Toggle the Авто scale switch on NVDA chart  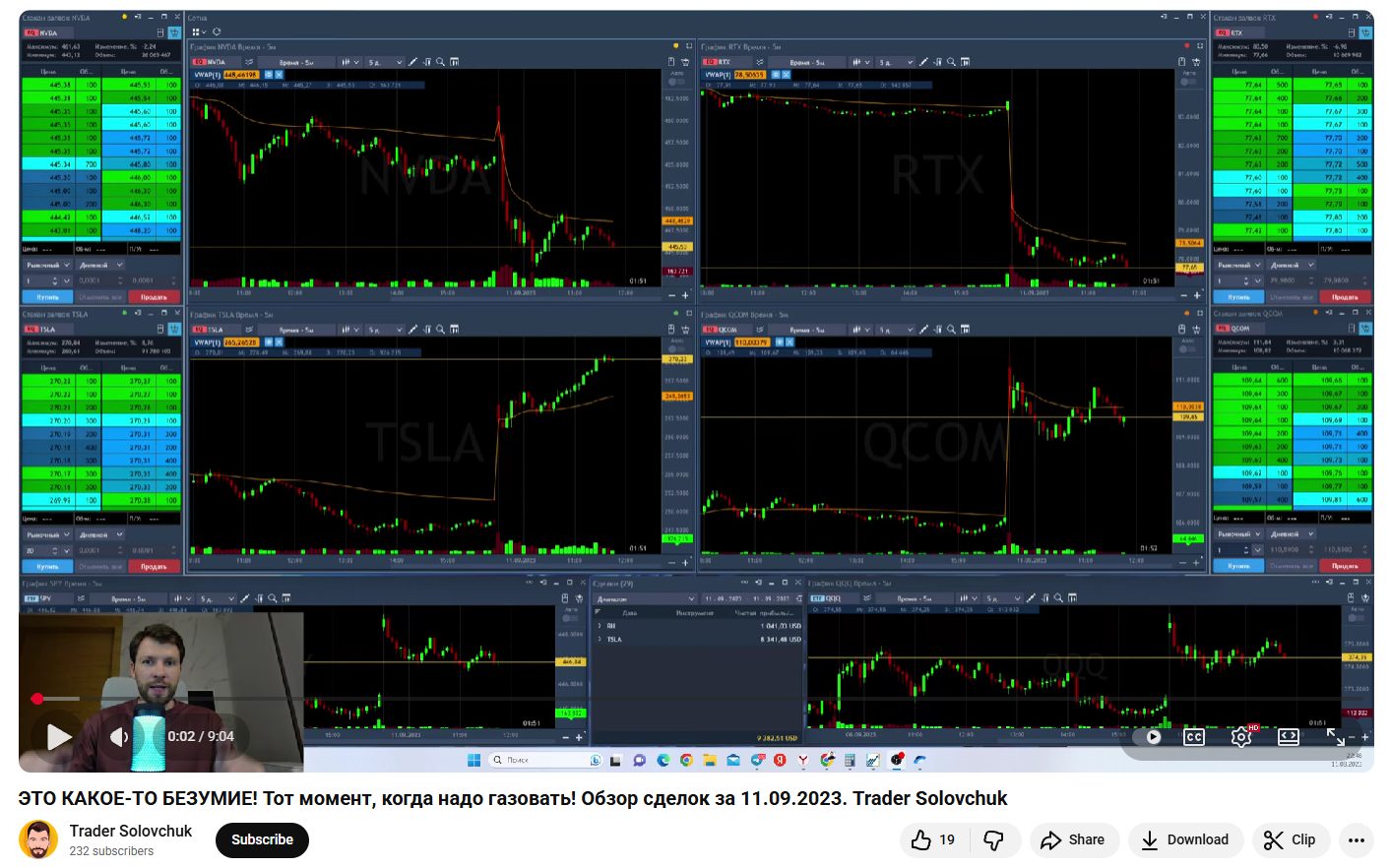(677, 81)
